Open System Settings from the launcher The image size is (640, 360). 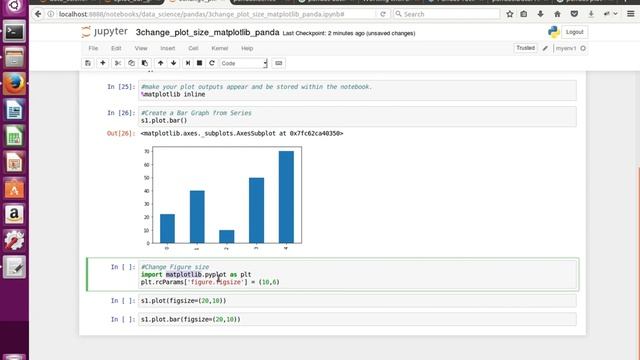pos(14,241)
